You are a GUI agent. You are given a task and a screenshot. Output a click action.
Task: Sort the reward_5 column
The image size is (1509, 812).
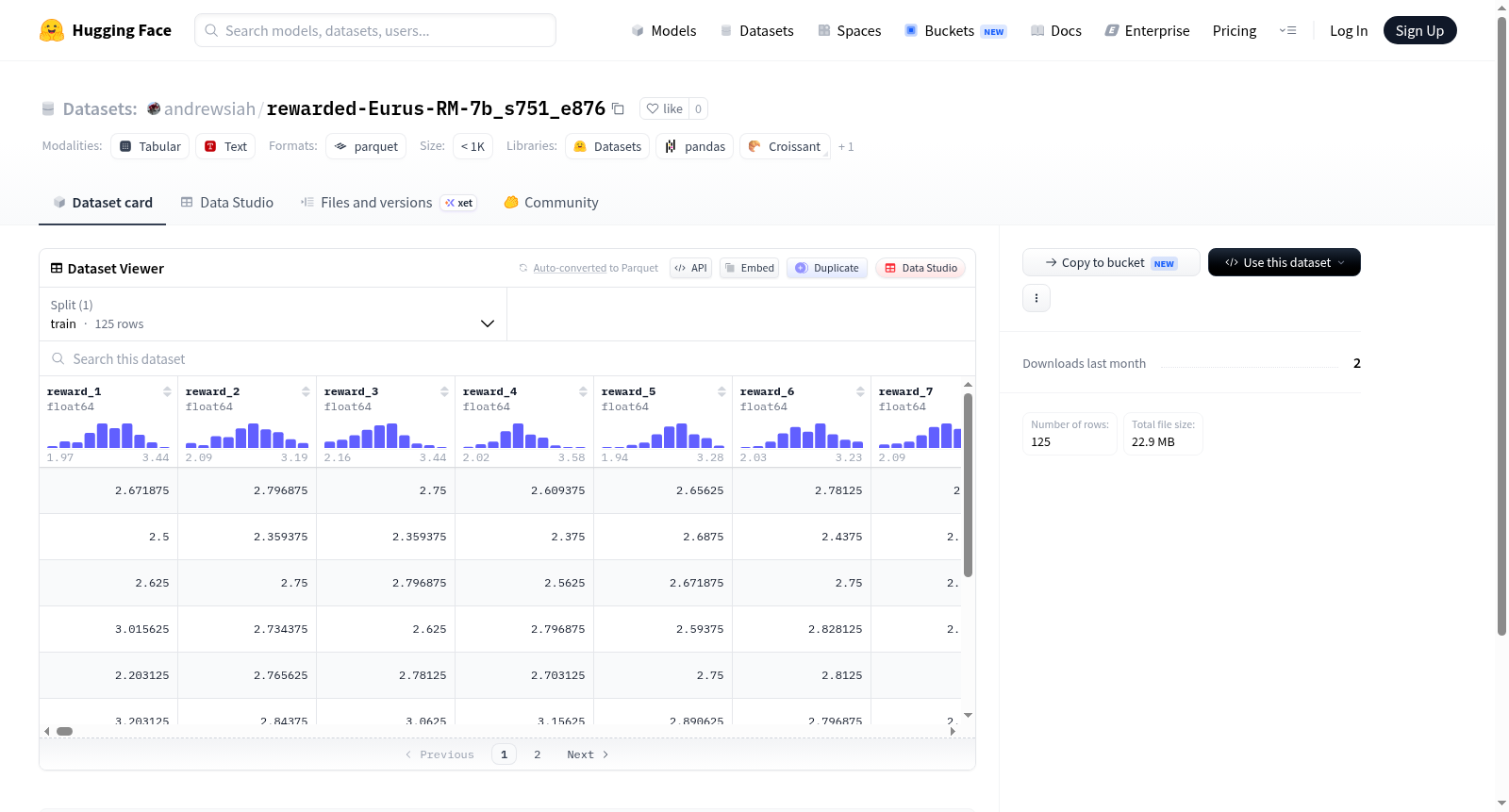(x=721, y=391)
